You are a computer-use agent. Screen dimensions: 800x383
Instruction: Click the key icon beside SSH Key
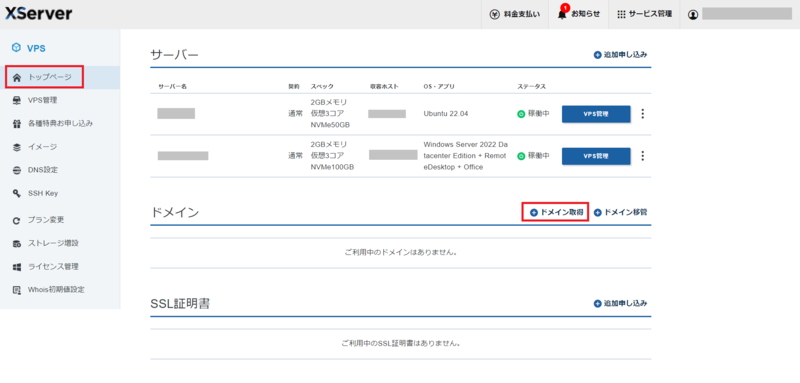point(17,193)
